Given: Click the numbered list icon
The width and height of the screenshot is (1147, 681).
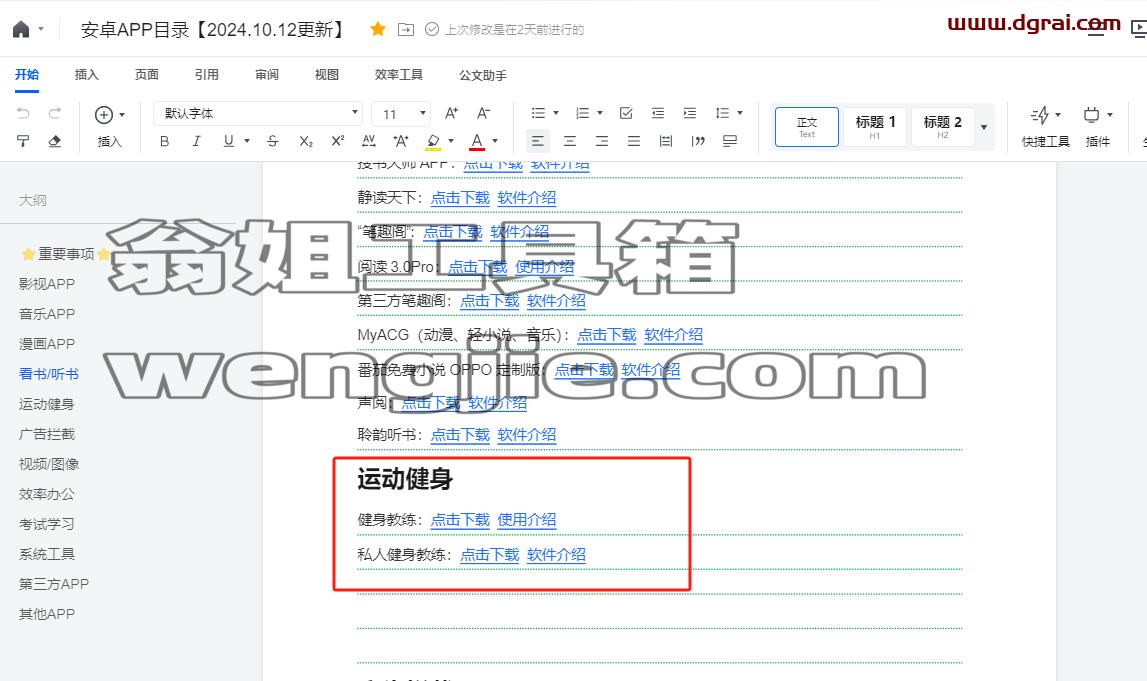Looking at the screenshot, I should click(x=582, y=113).
